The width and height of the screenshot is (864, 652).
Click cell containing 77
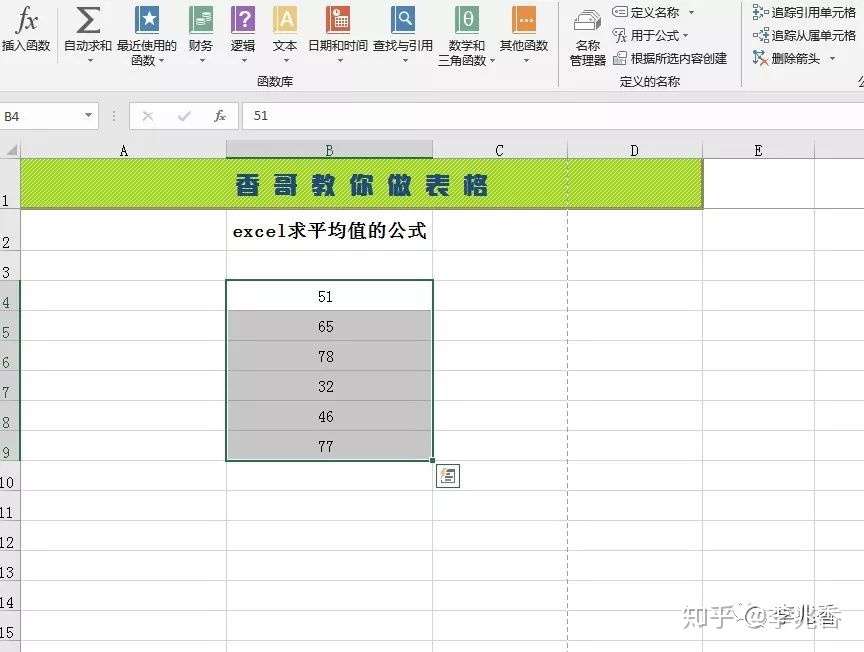click(x=330, y=445)
